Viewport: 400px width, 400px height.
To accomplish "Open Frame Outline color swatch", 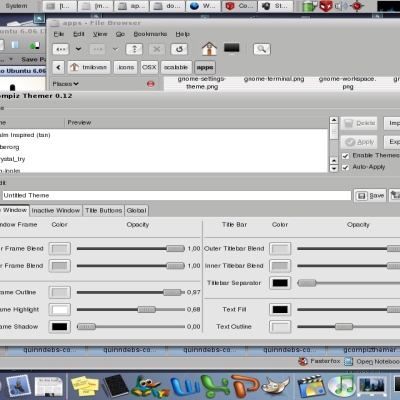I will pyautogui.click(x=60, y=293).
